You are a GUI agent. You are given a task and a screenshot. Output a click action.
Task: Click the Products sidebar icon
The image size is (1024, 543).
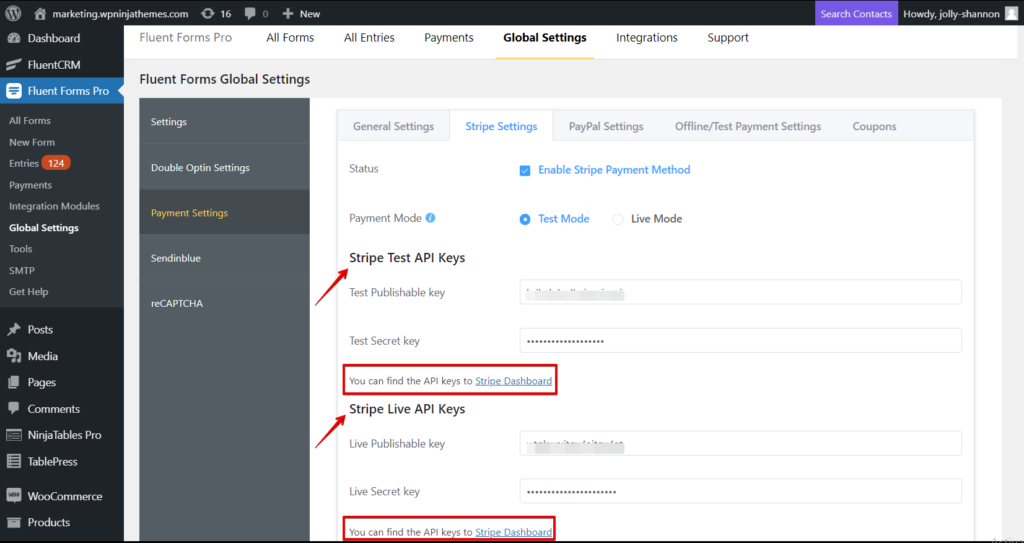point(14,522)
